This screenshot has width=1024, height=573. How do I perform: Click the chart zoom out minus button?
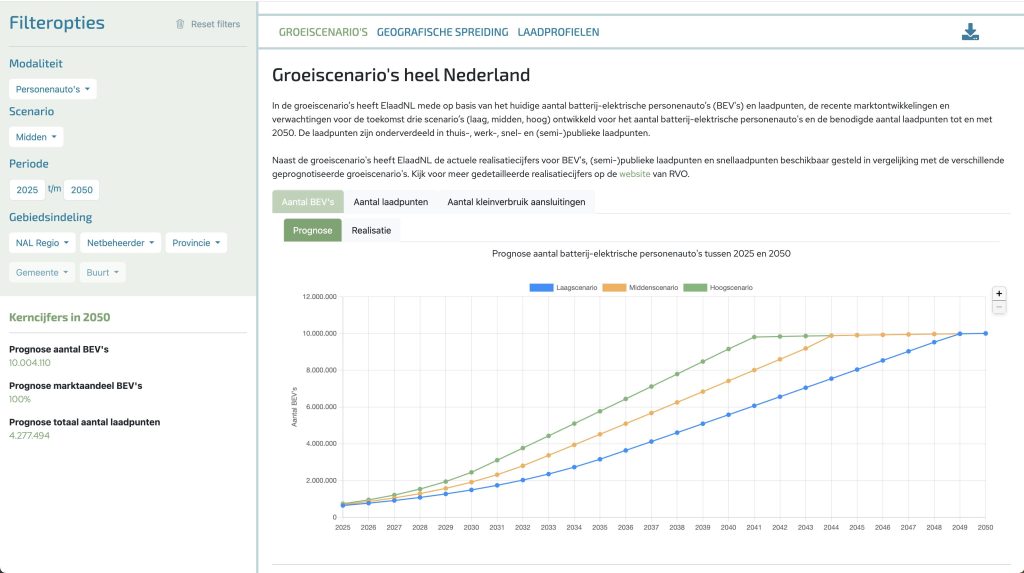[x=998, y=308]
